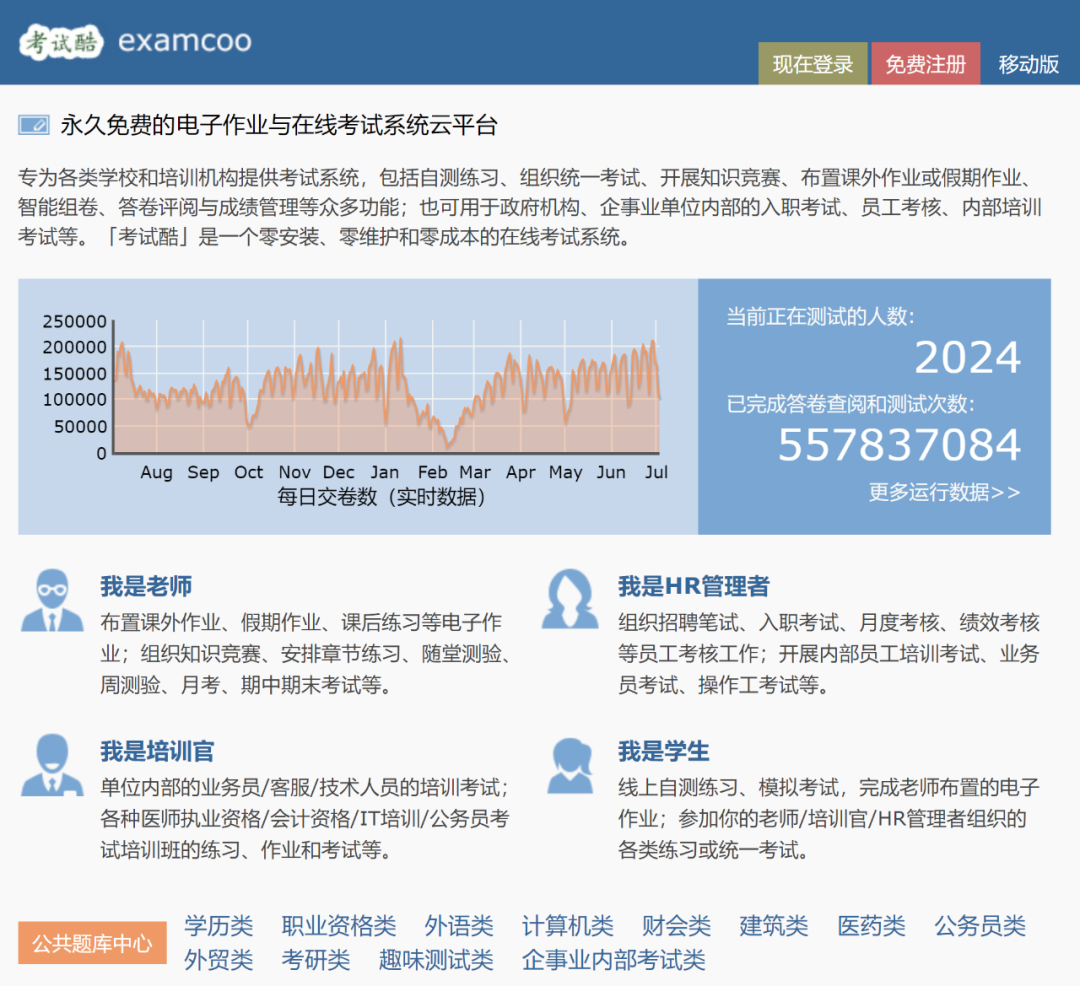Open 计算机类 question bank category
1080x986 pixels.
[567, 926]
